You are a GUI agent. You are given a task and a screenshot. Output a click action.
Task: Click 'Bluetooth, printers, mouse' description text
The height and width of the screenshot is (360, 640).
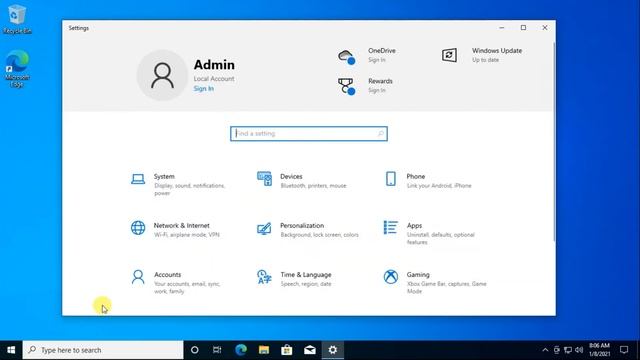click(313, 186)
